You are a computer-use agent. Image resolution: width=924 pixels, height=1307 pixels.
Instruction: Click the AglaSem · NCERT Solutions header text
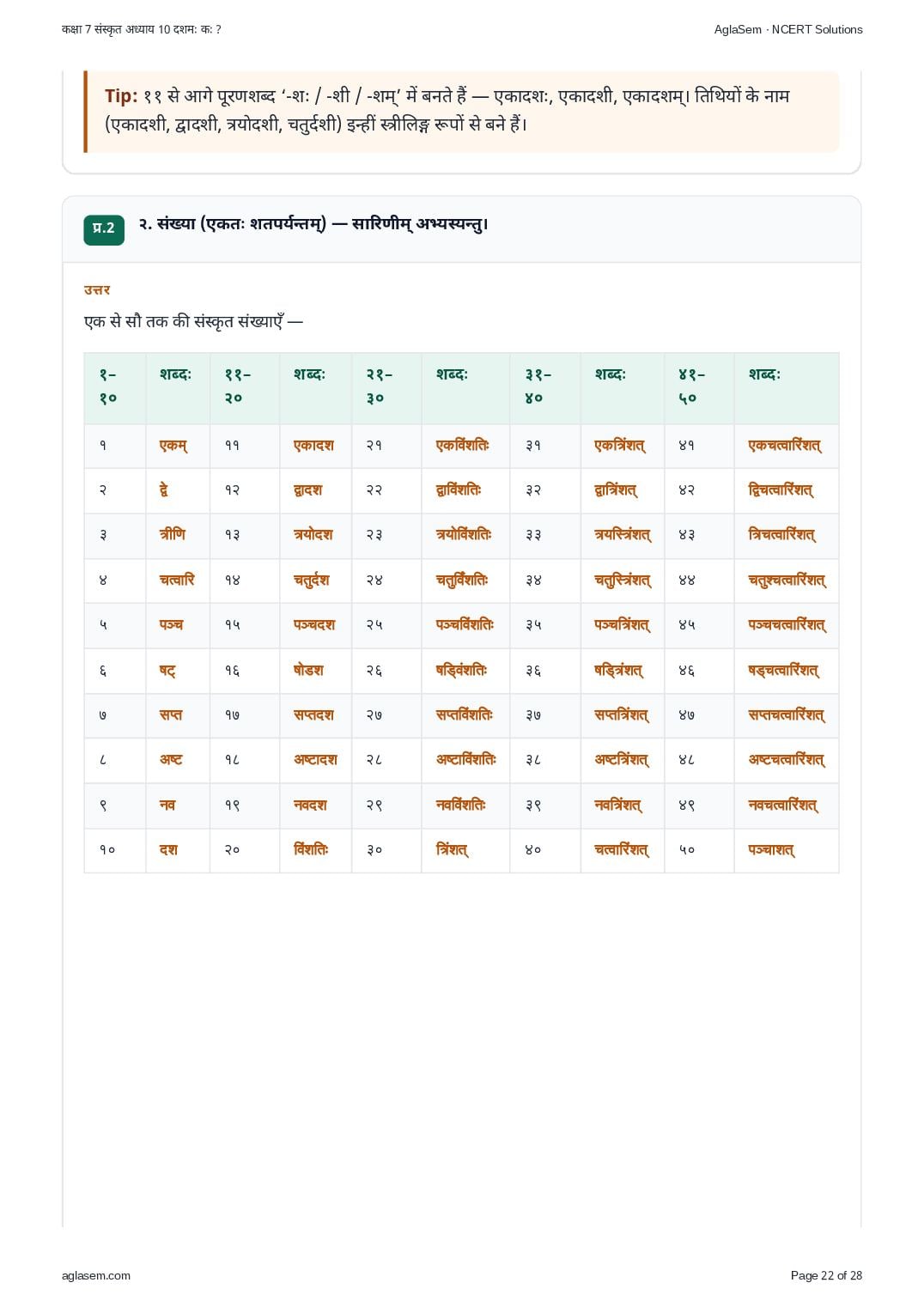coord(788,29)
